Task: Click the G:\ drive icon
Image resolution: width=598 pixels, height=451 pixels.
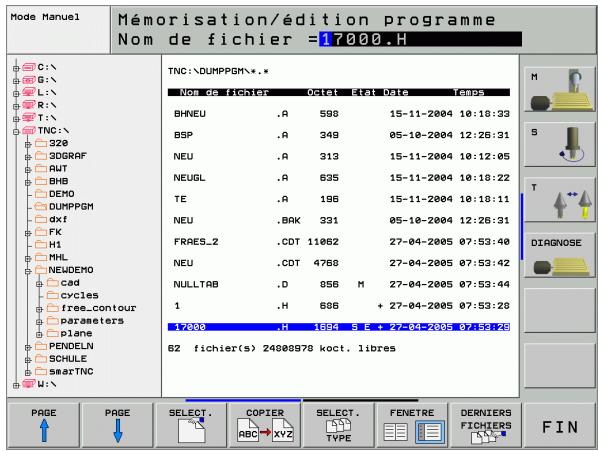Action: click(x=29, y=80)
